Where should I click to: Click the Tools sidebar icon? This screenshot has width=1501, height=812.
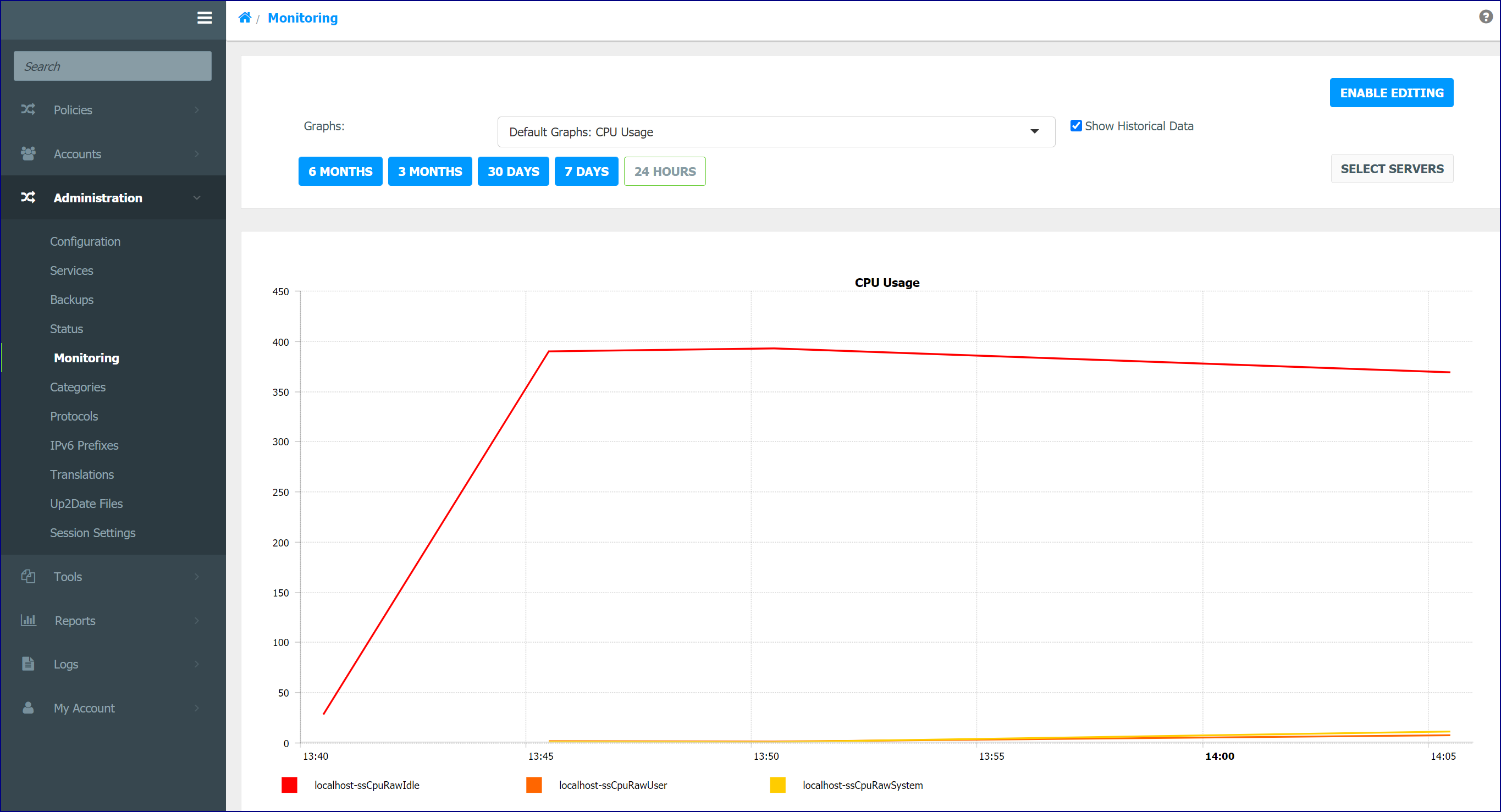click(28, 577)
